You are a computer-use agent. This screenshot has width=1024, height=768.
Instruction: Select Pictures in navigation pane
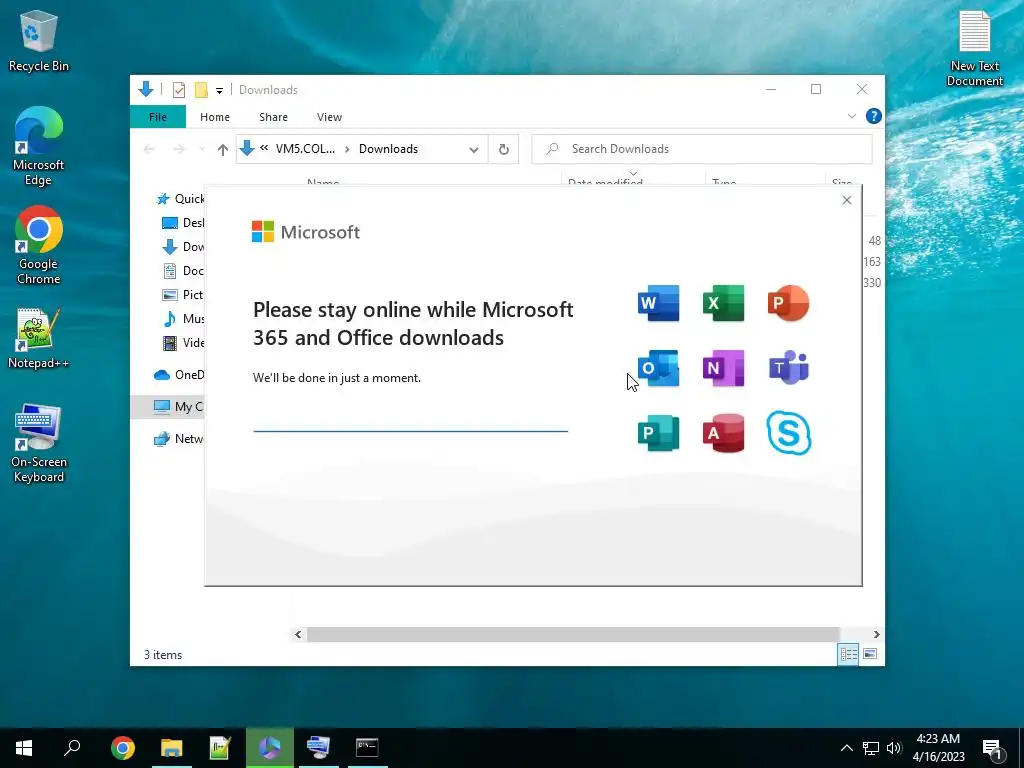pos(182,295)
